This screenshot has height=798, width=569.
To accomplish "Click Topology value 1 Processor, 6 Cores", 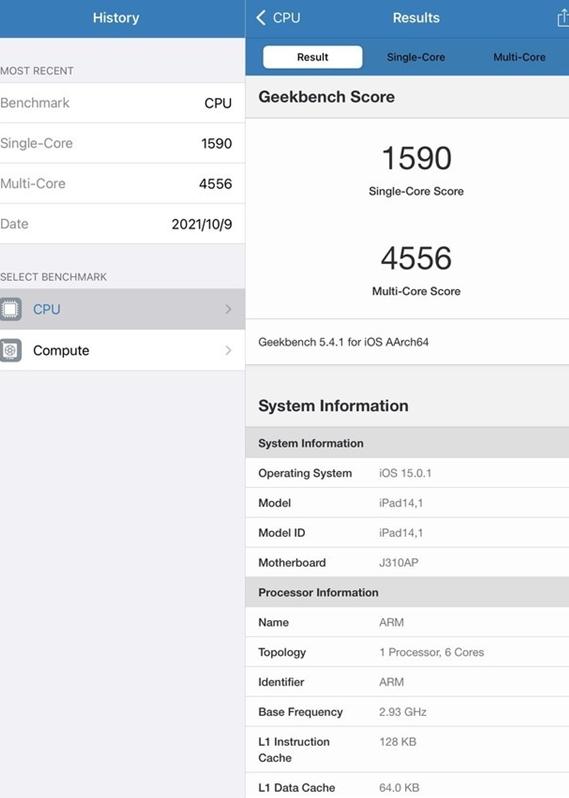I will [432, 652].
